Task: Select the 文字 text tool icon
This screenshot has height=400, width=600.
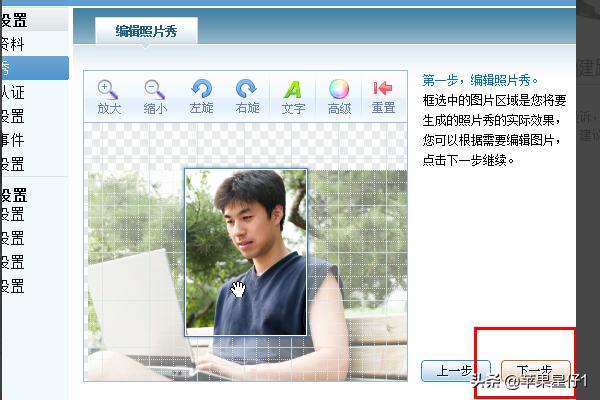Action: pyautogui.click(x=293, y=90)
